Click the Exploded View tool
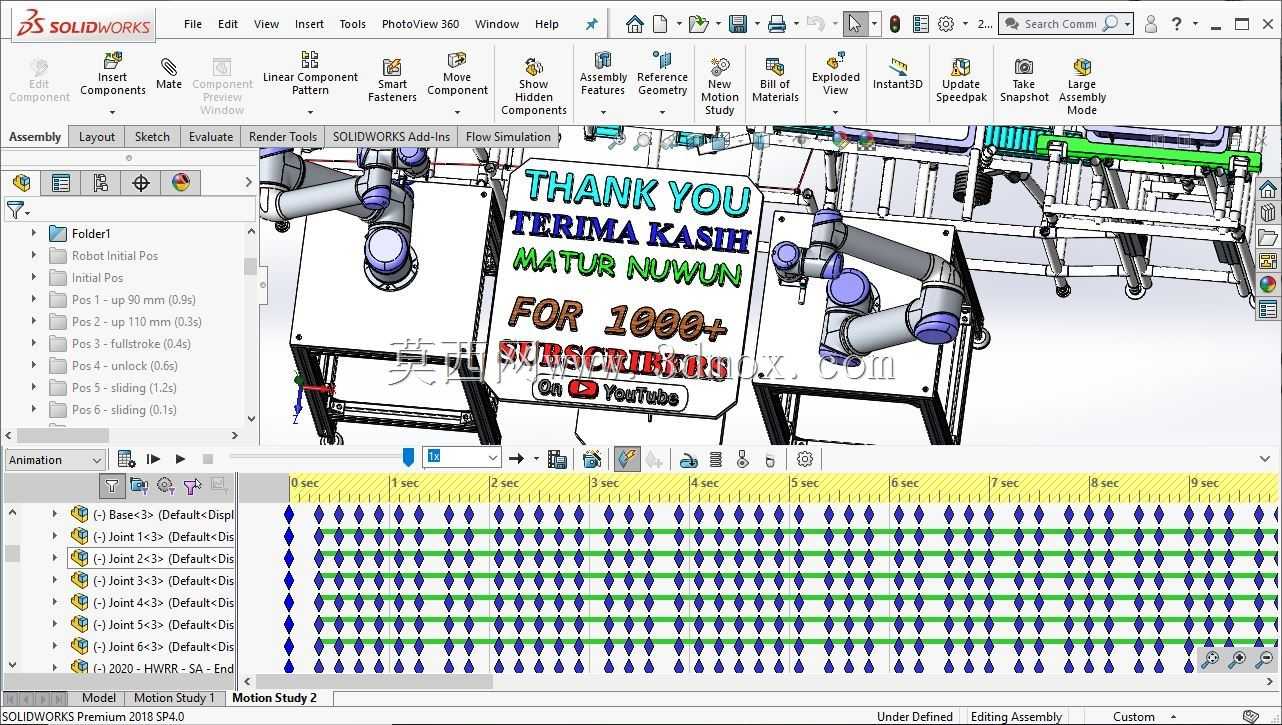The width and height of the screenshot is (1282, 725). pos(836,73)
